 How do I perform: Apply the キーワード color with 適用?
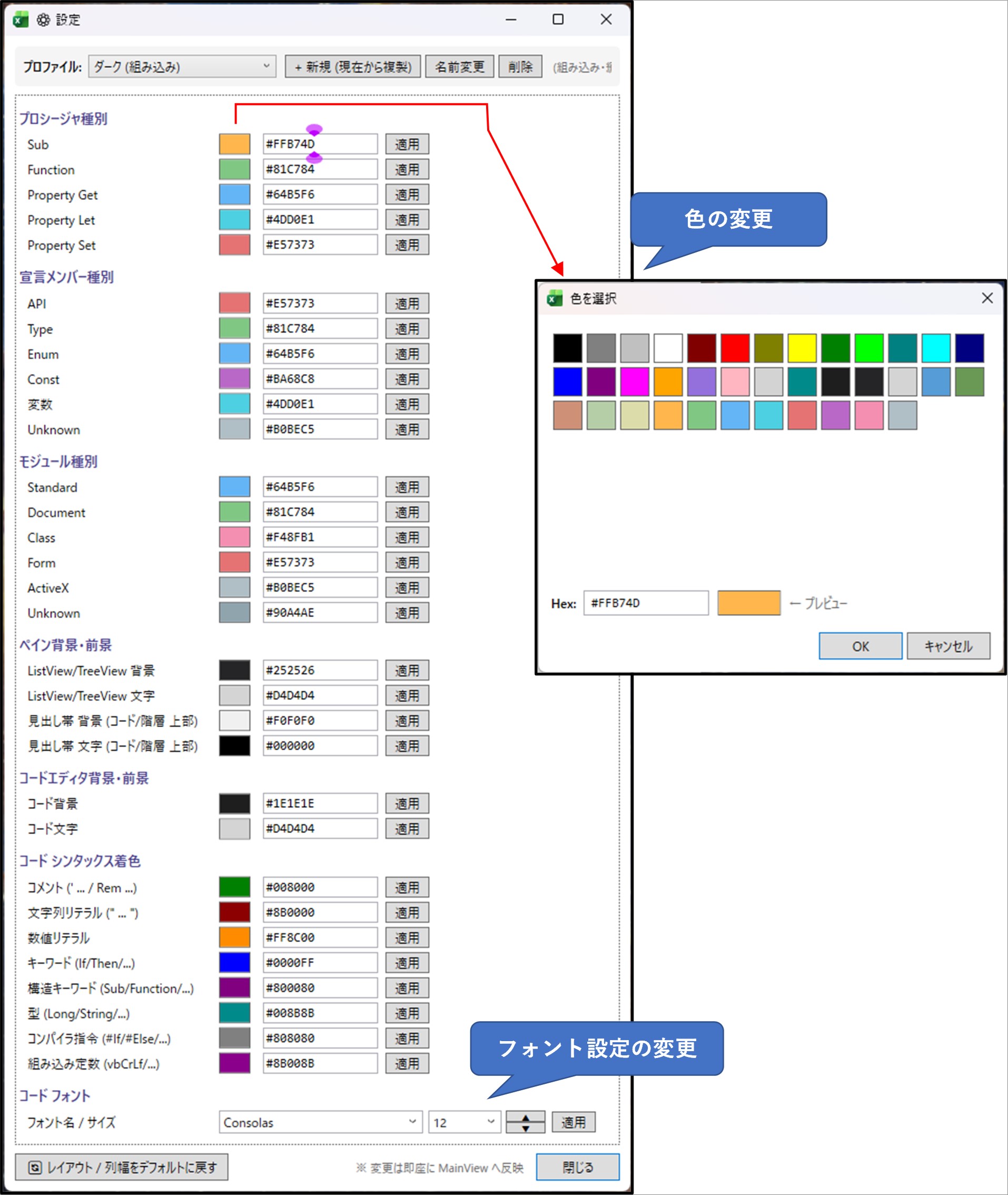(407, 962)
